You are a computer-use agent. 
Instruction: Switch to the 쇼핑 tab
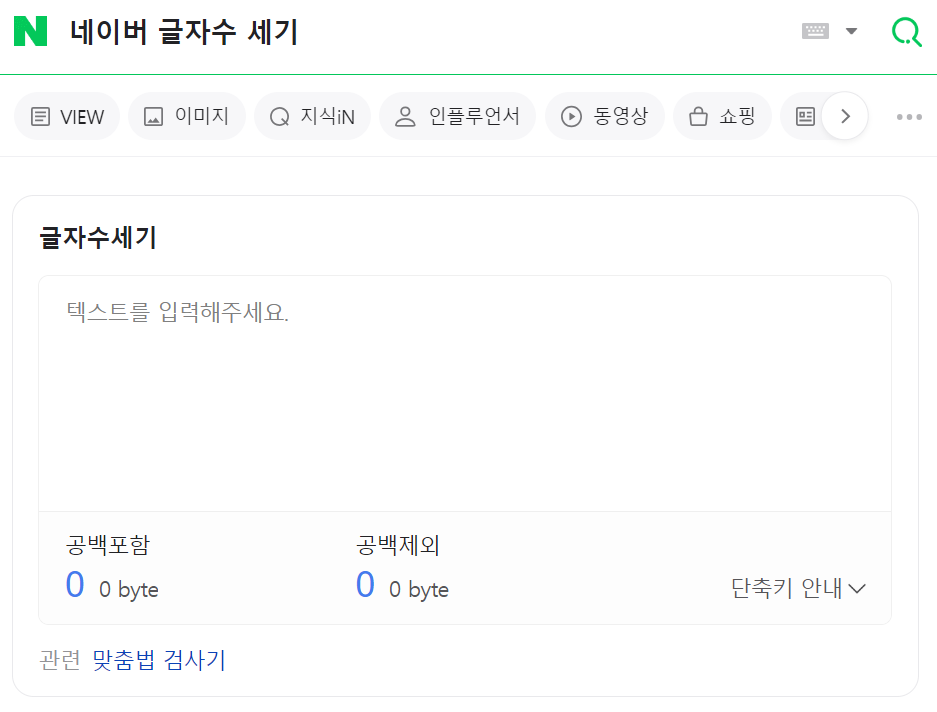click(x=722, y=116)
